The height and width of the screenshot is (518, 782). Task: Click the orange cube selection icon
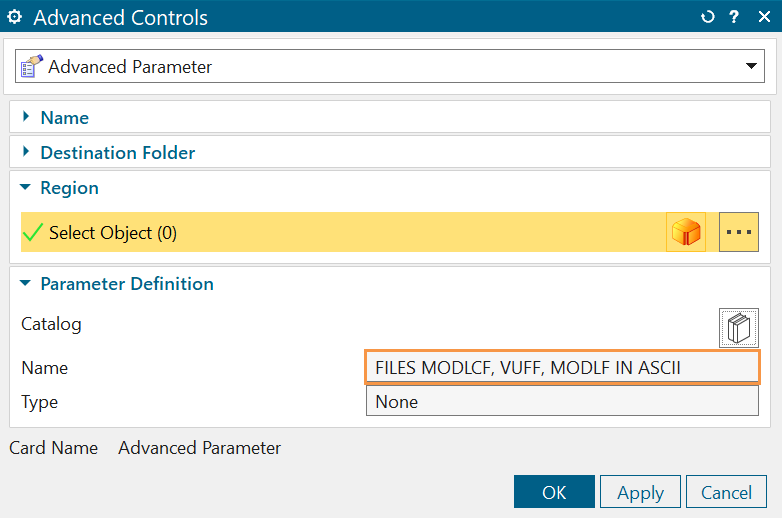[686, 233]
